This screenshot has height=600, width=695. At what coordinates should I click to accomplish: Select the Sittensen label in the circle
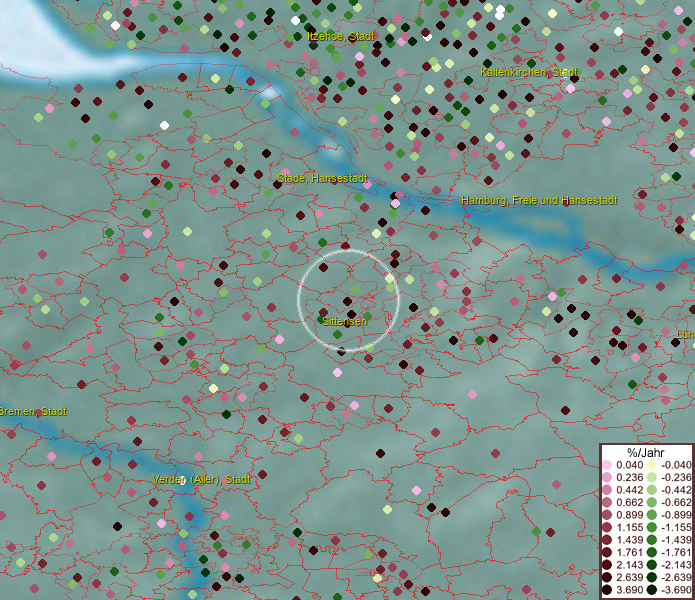click(x=344, y=321)
